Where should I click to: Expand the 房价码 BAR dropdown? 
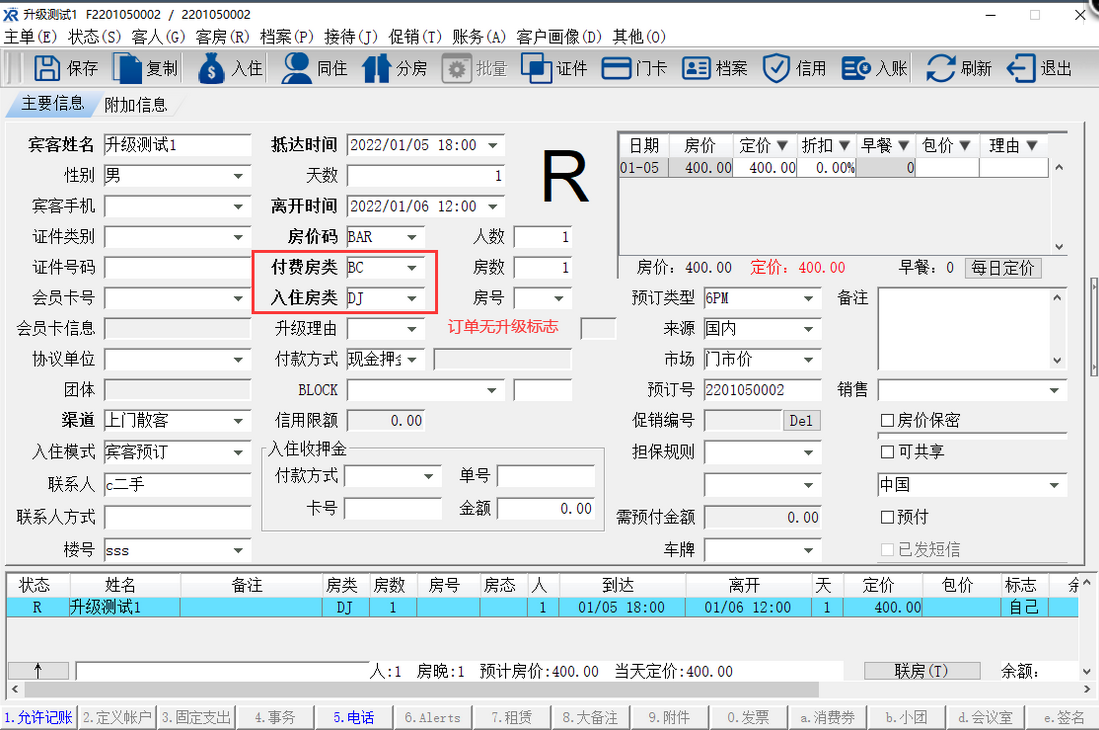[412, 237]
